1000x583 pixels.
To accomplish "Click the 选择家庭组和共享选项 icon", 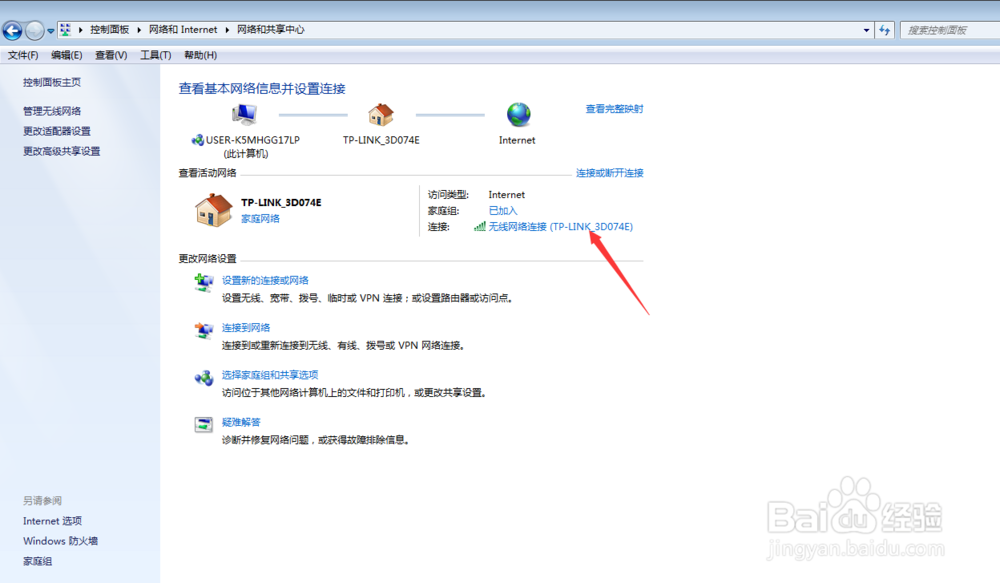I will 204,378.
